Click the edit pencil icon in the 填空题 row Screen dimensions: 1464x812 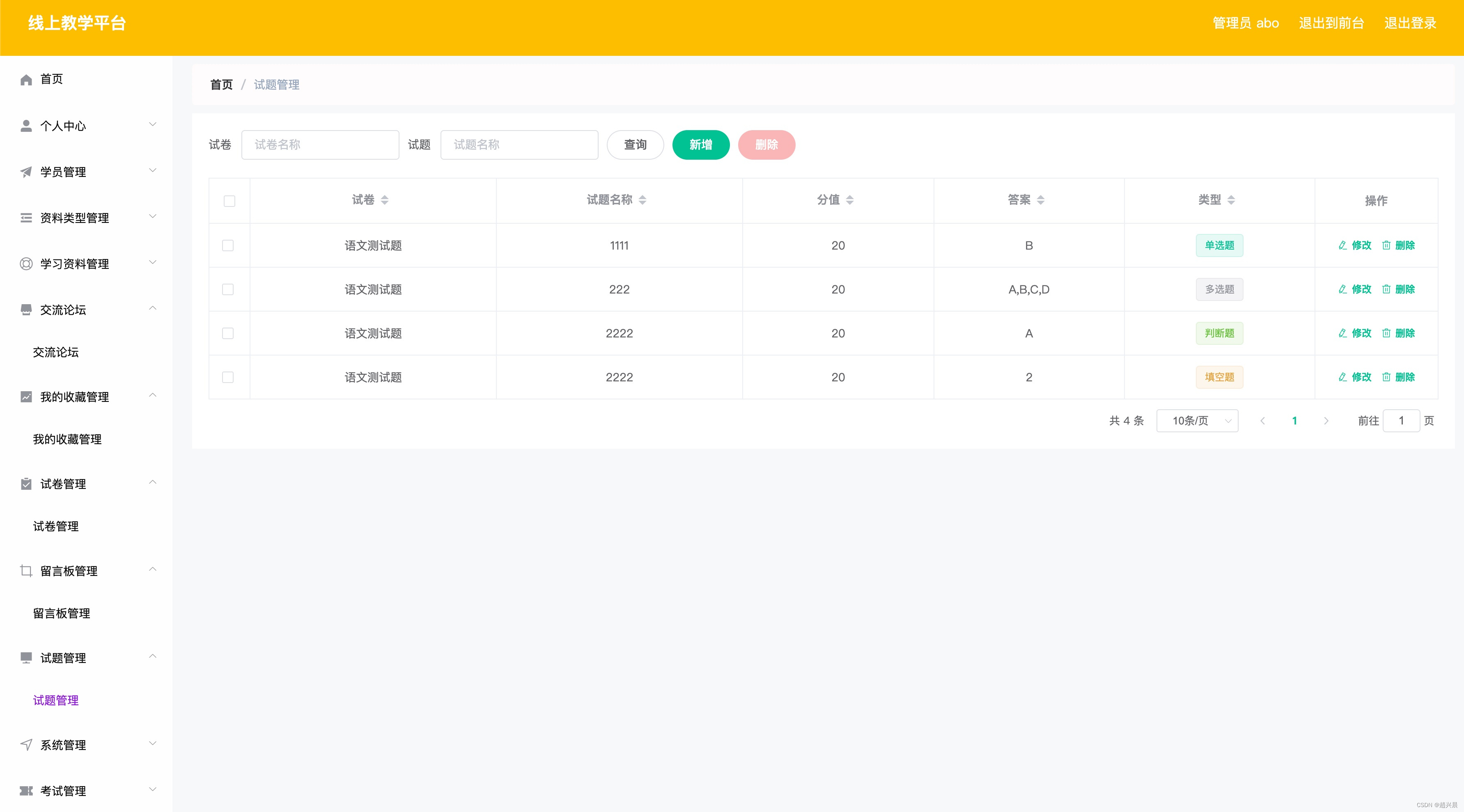1343,377
